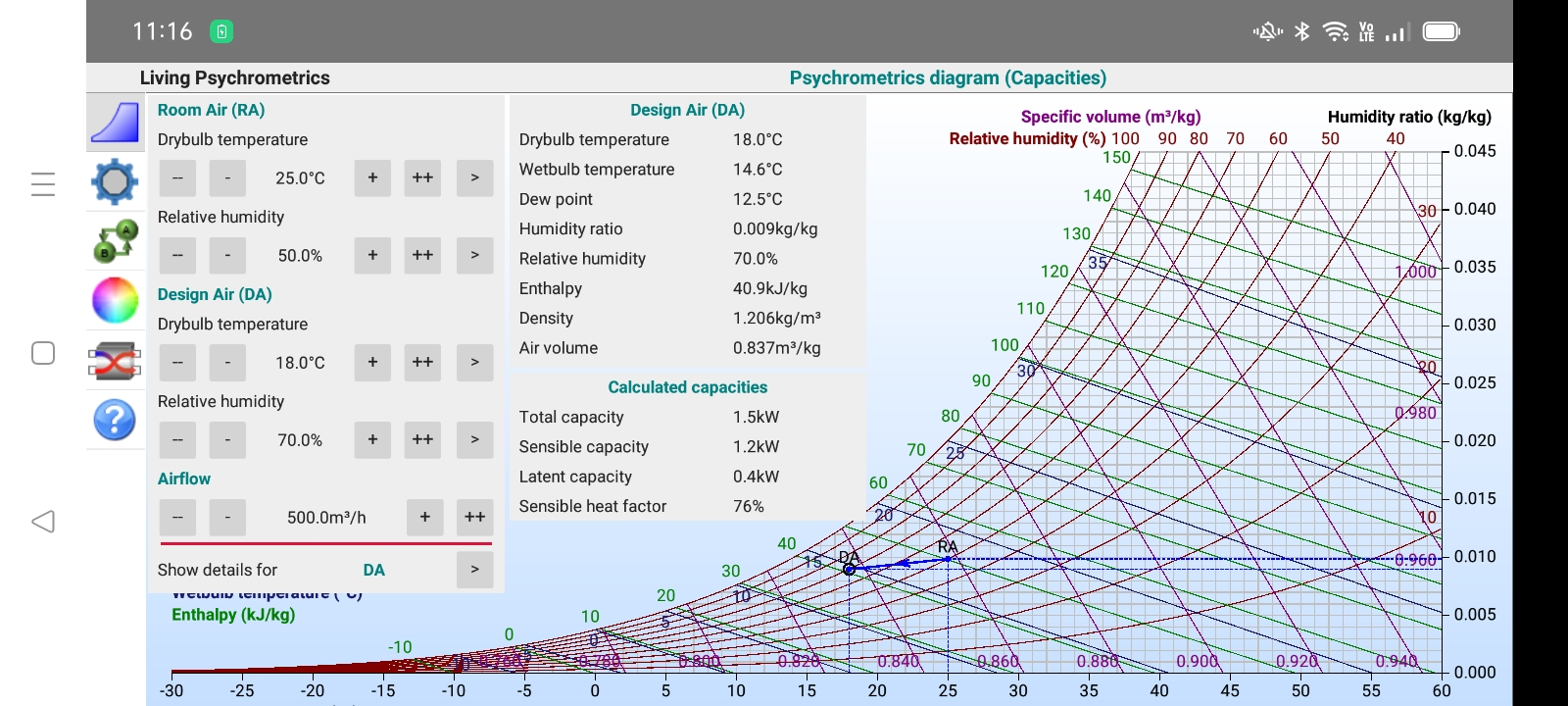Click the Enthalpy 40.9kJ/kg value
This screenshot has width=1568, height=706.
[x=770, y=288]
